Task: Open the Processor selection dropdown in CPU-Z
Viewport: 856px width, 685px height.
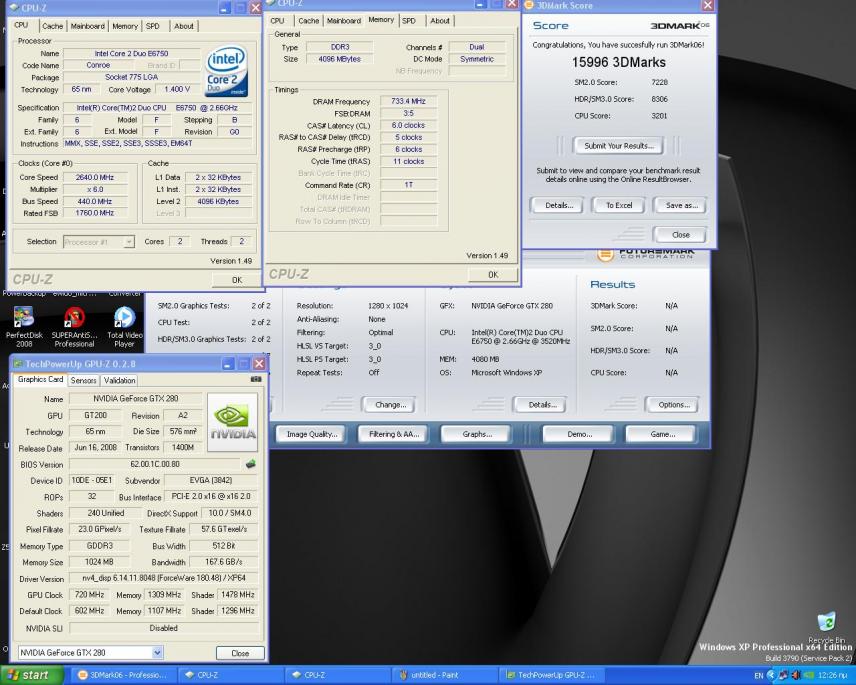Action: pyautogui.click(x=129, y=242)
